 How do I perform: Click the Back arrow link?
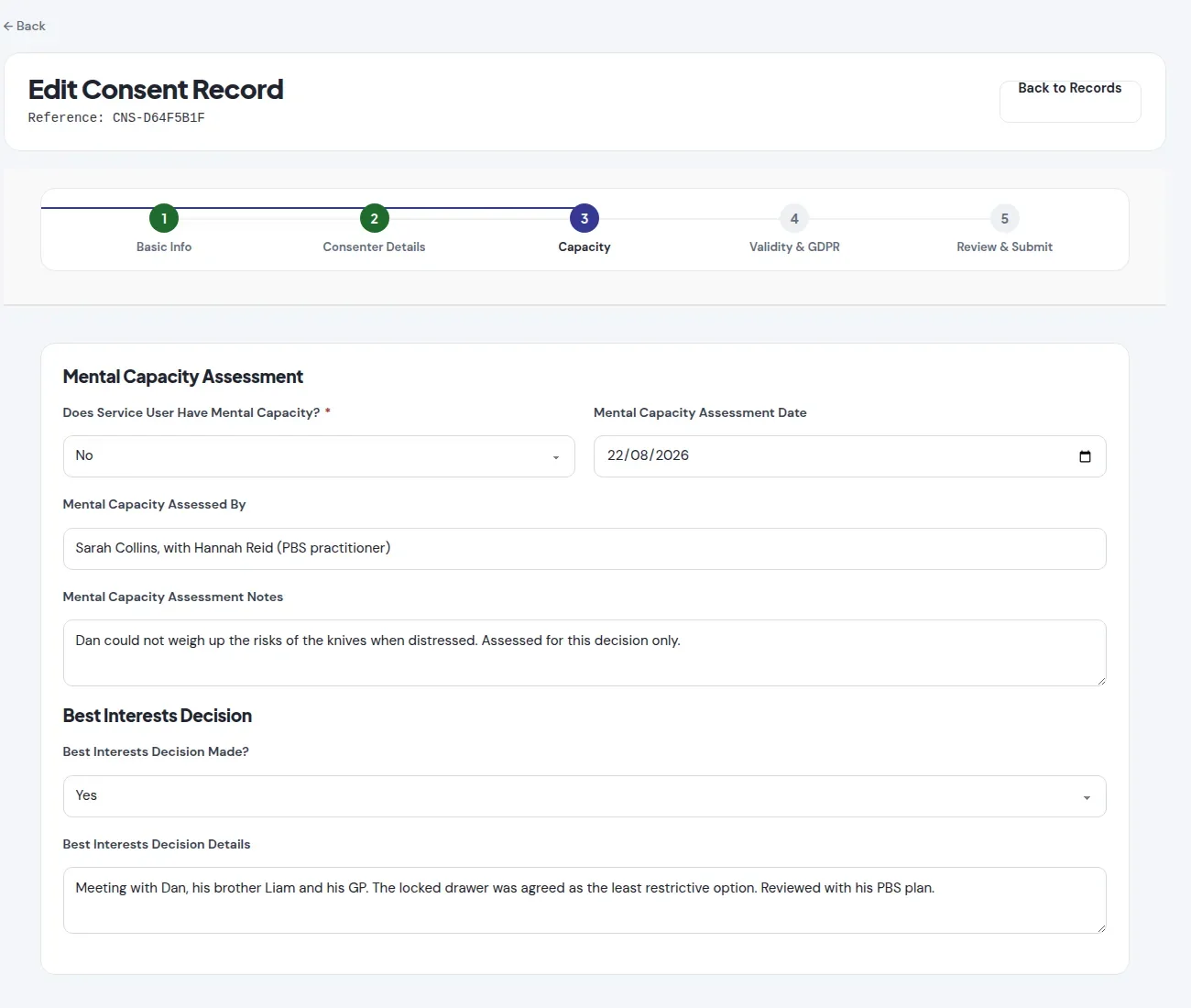click(x=25, y=26)
